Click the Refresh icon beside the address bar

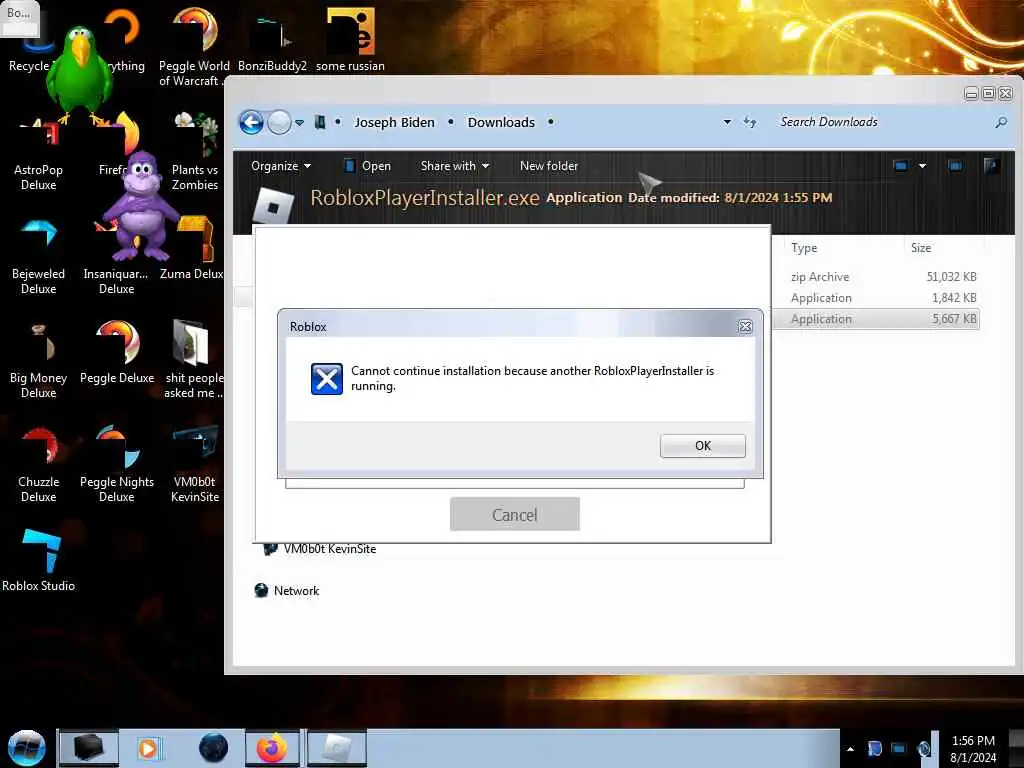750,122
